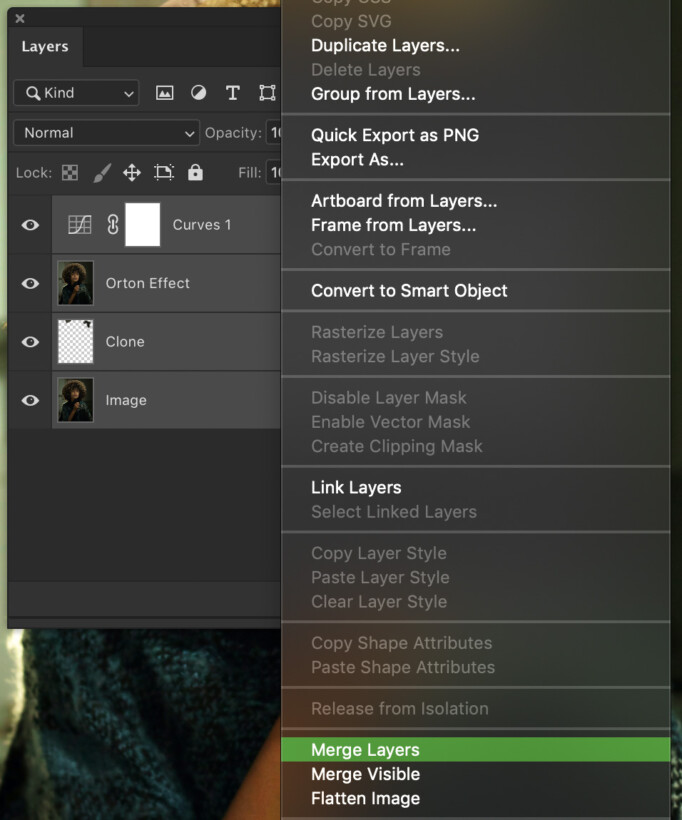The image size is (682, 820).
Task: Filter for adjustment layers
Action: (x=198, y=92)
